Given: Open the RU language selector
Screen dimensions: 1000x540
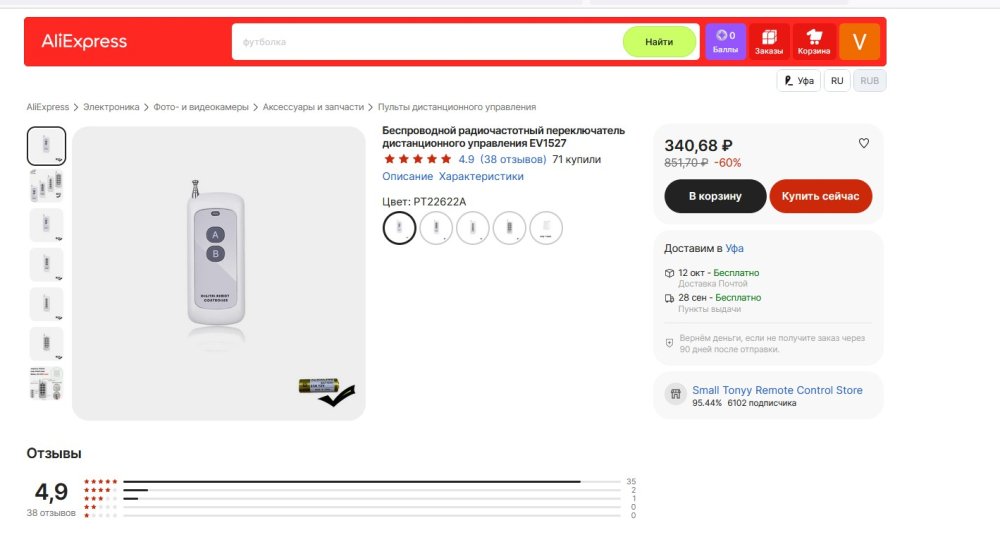Looking at the screenshot, I should pyautogui.click(x=837, y=81).
